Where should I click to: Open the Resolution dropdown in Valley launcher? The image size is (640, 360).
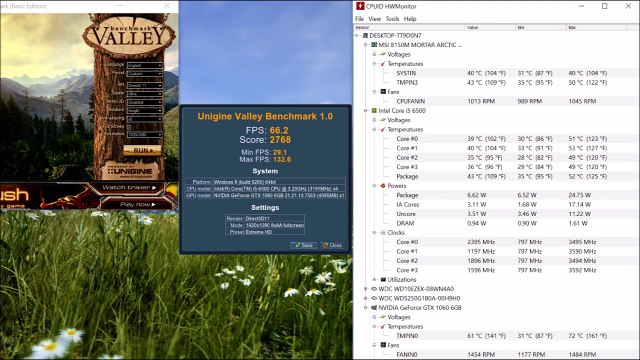tap(144, 134)
